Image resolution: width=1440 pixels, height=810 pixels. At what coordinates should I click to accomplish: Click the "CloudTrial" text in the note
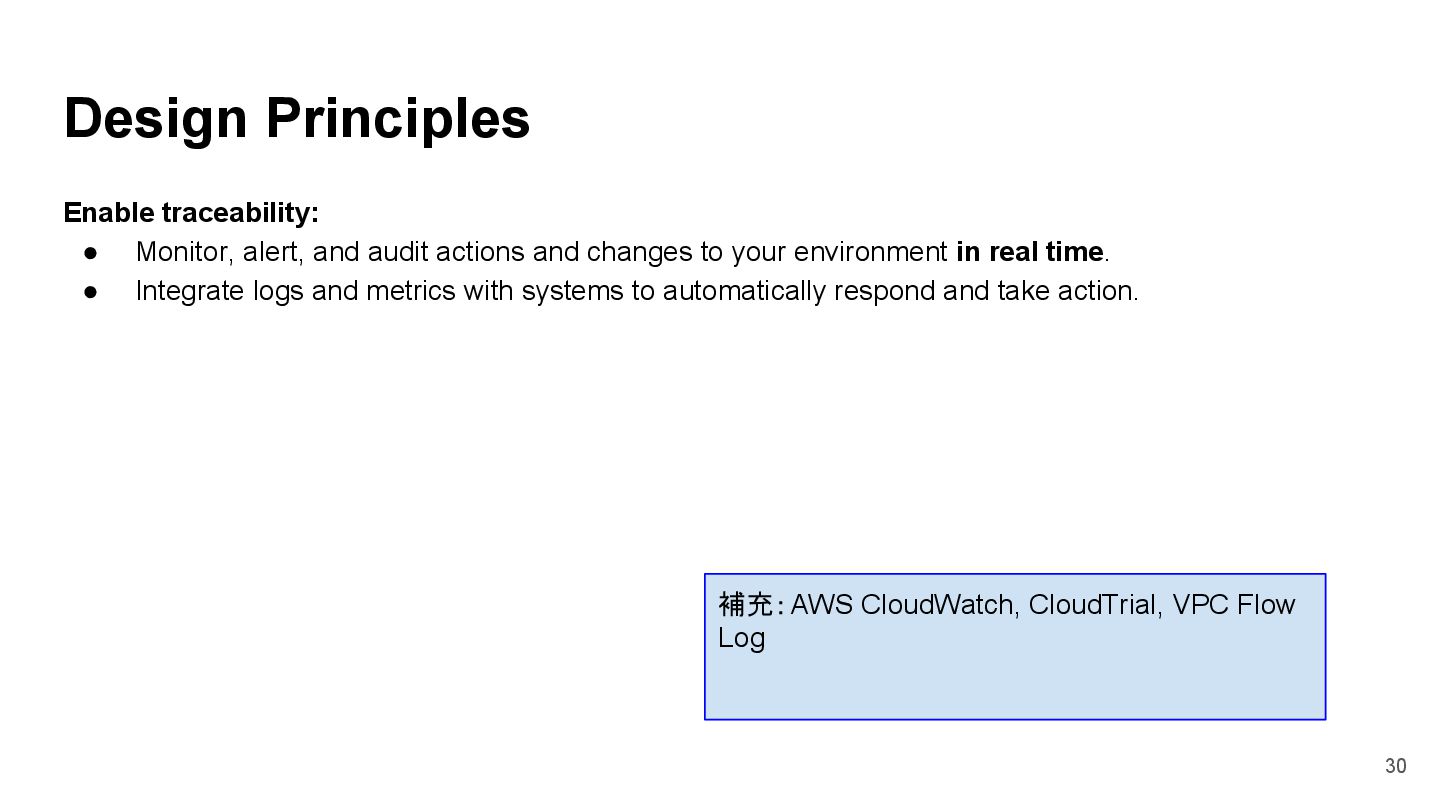[x=1092, y=605]
